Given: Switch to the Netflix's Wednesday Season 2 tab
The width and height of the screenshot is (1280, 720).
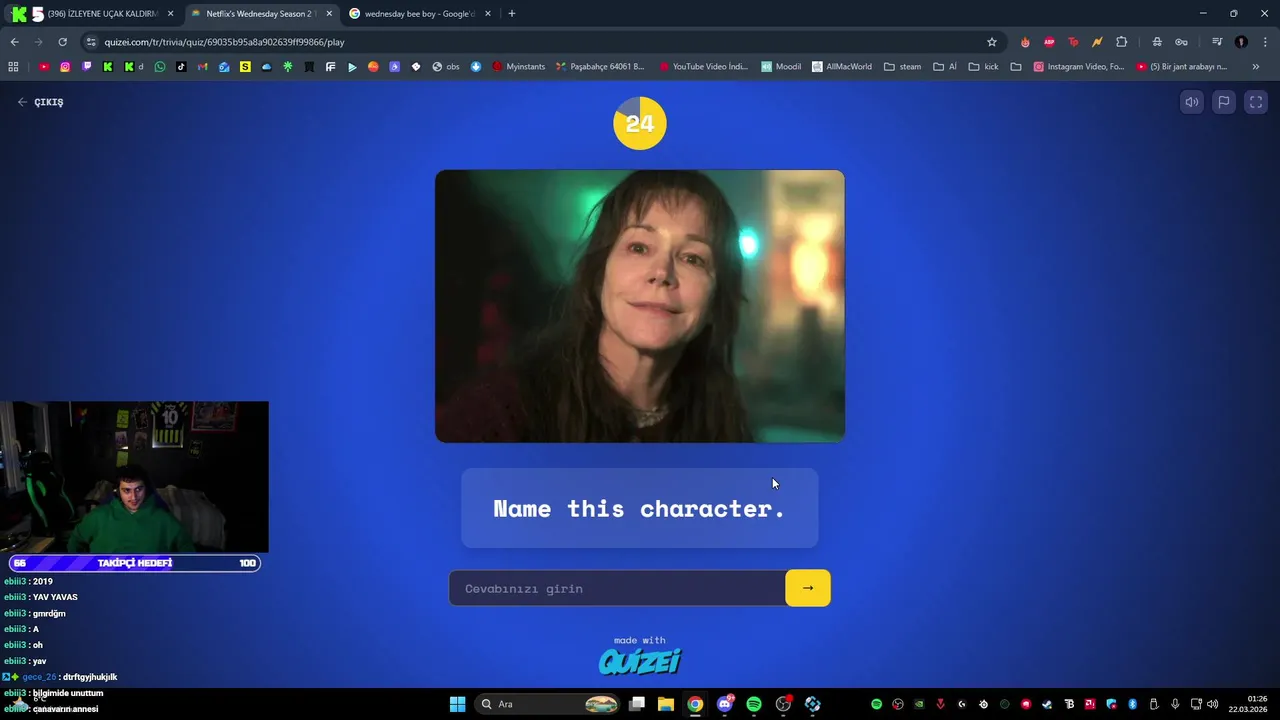Looking at the screenshot, I should pos(260,14).
